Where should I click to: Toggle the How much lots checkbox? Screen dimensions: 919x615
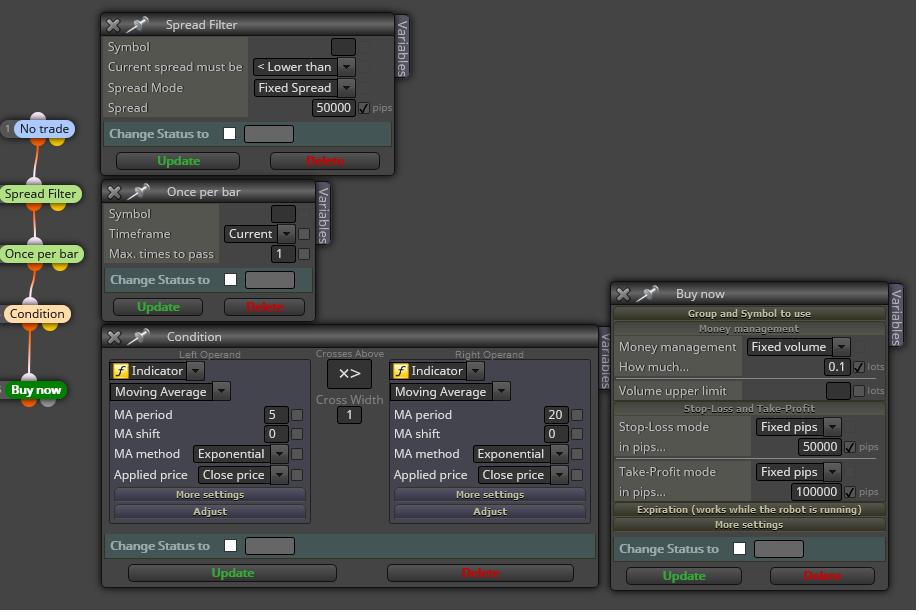coord(859,368)
